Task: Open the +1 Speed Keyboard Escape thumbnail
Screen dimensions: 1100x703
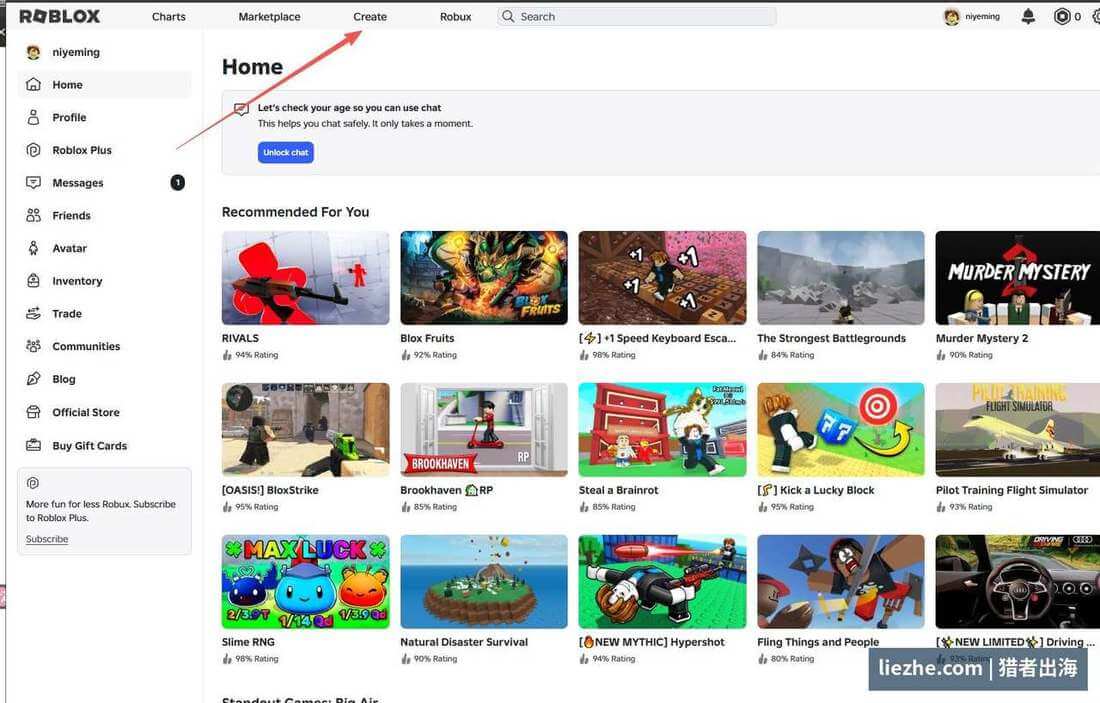Action: [662, 278]
